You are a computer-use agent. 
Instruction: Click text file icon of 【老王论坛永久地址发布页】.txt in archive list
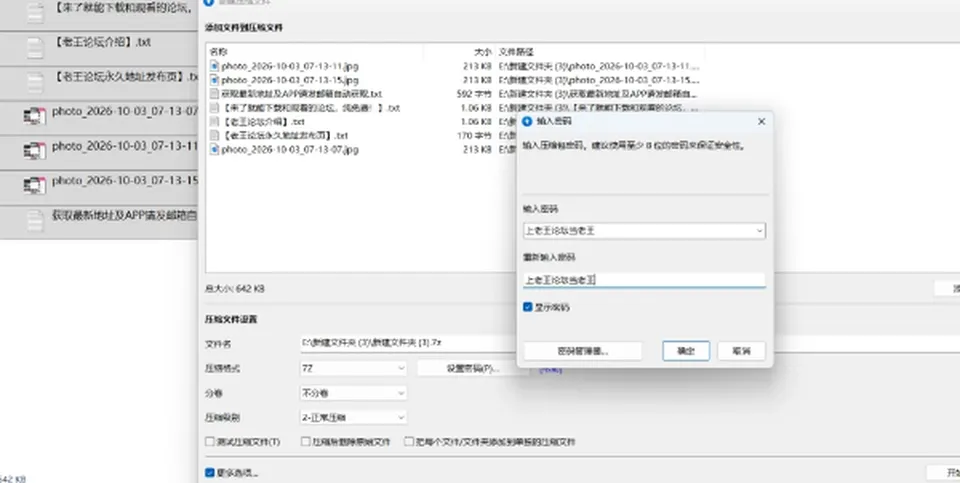pos(214,135)
